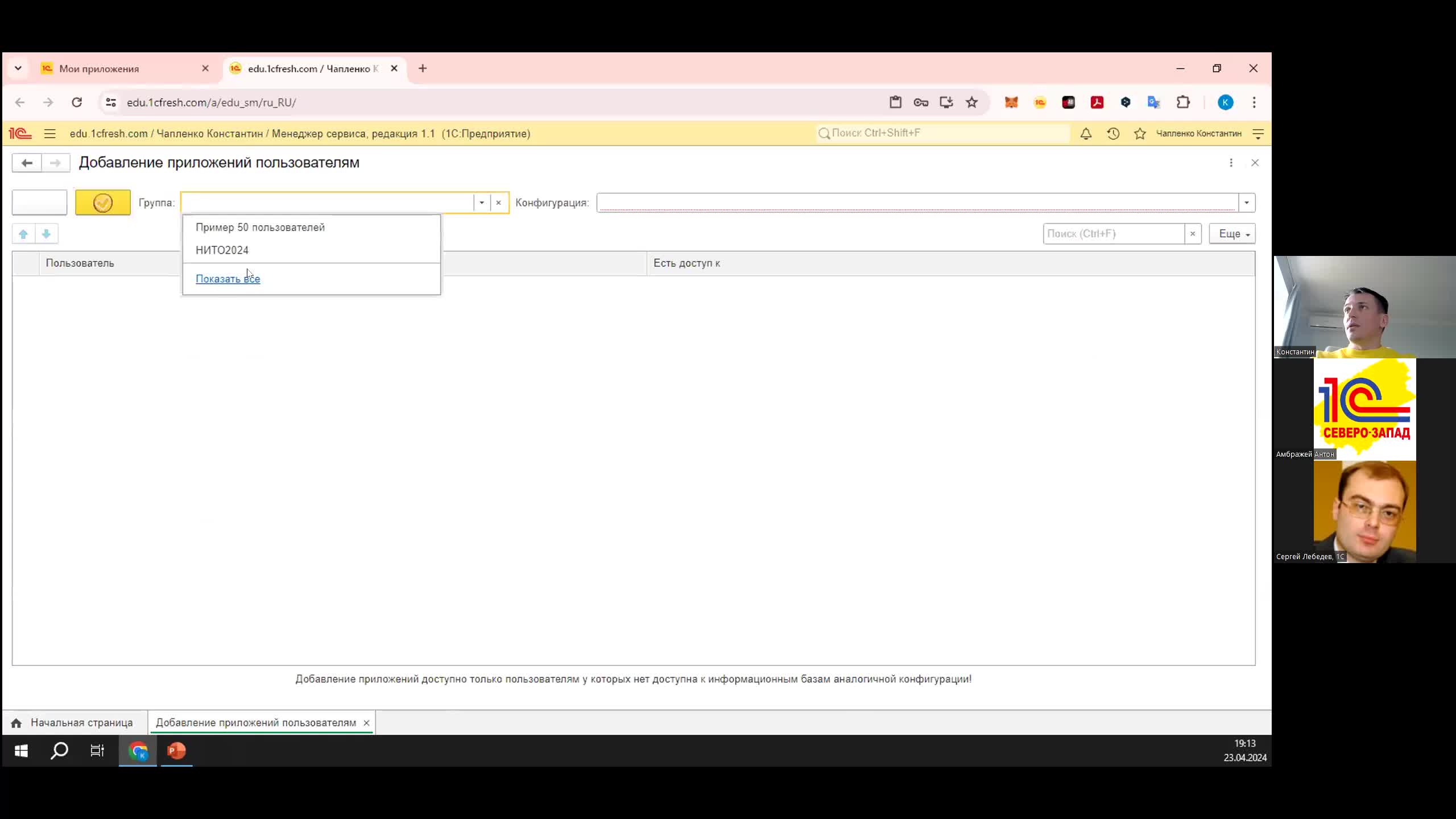Open the 1C main hamburger menu
Image resolution: width=1456 pixels, height=819 pixels.
tap(50, 134)
